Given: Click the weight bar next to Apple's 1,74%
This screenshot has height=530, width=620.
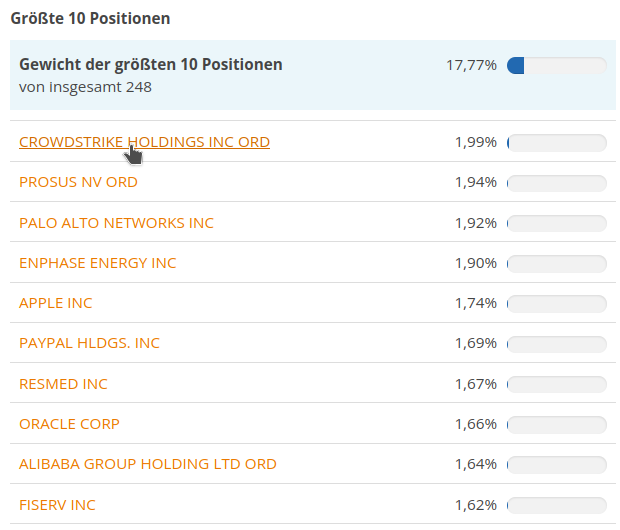Looking at the screenshot, I should point(556,303).
